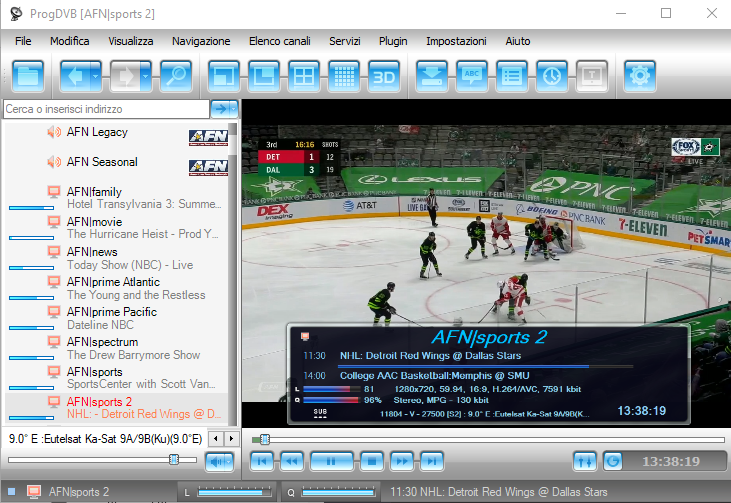Click the circular refresh timeshift icon
The width and height of the screenshot is (731, 503).
(613, 462)
